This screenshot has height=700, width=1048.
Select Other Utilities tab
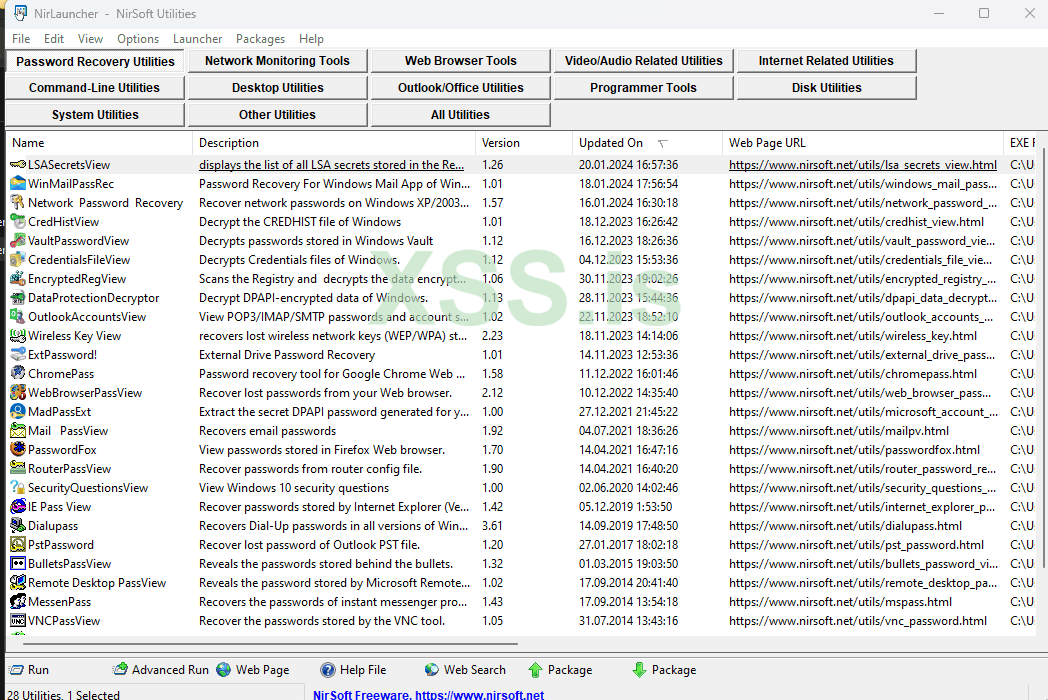[277, 114]
